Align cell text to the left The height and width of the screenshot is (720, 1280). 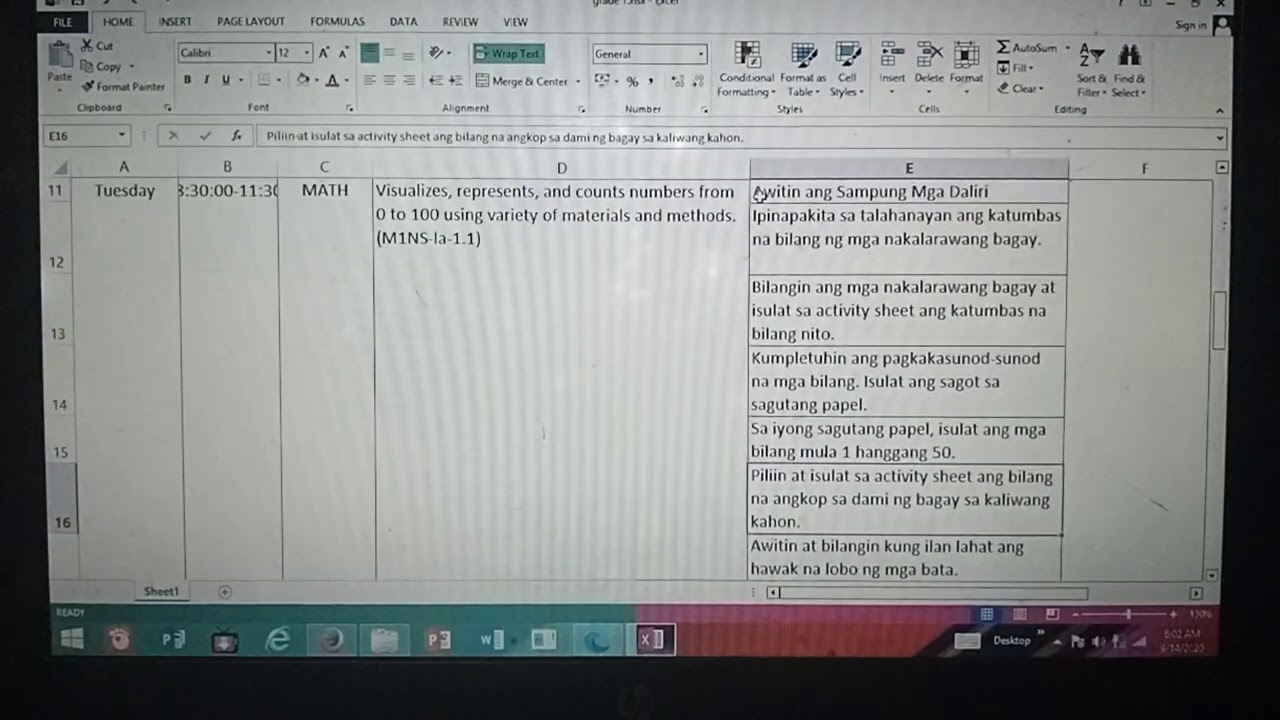[x=370, y=81]
